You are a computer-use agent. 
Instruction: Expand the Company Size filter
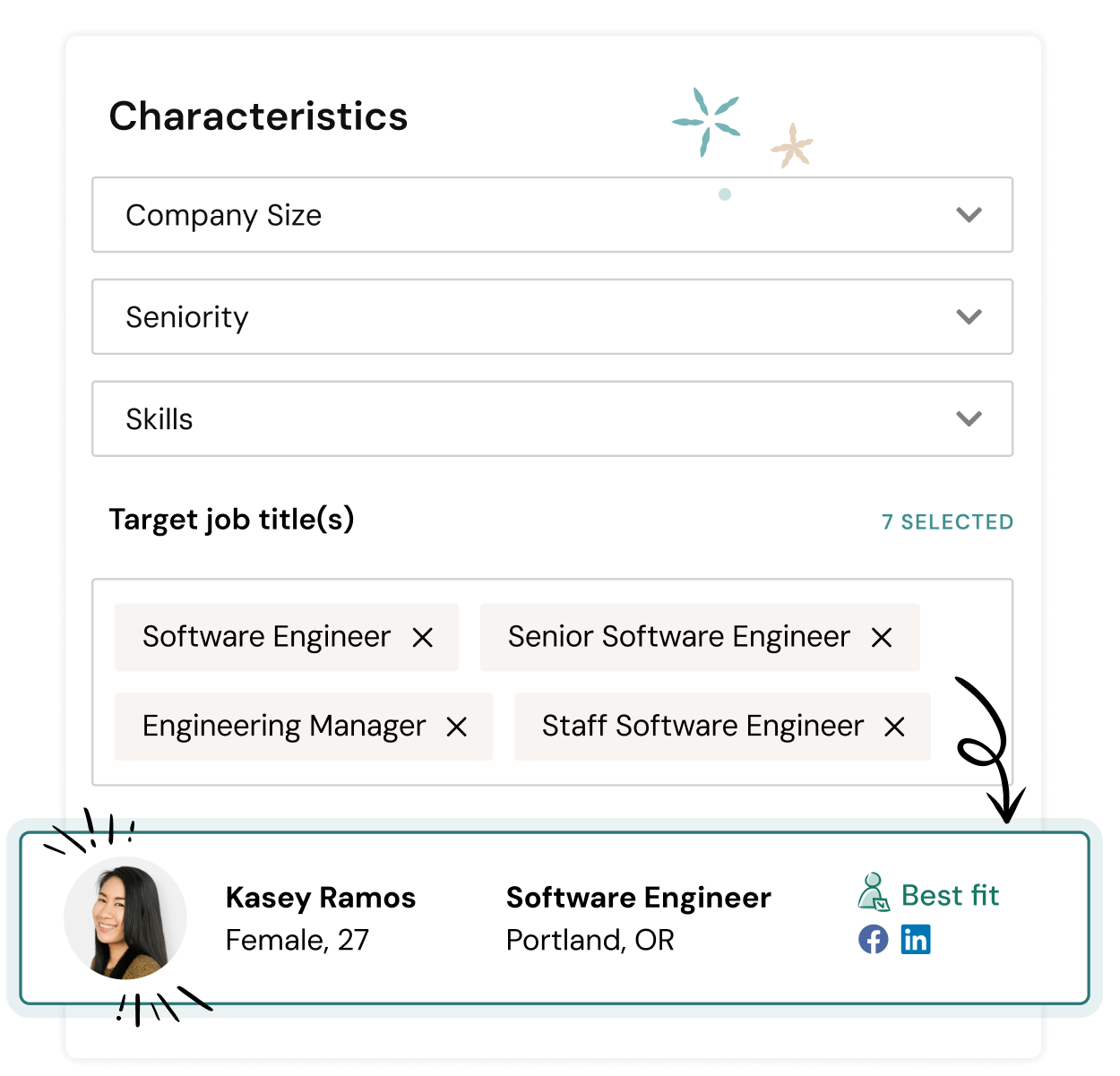click(x=552, y=215)
